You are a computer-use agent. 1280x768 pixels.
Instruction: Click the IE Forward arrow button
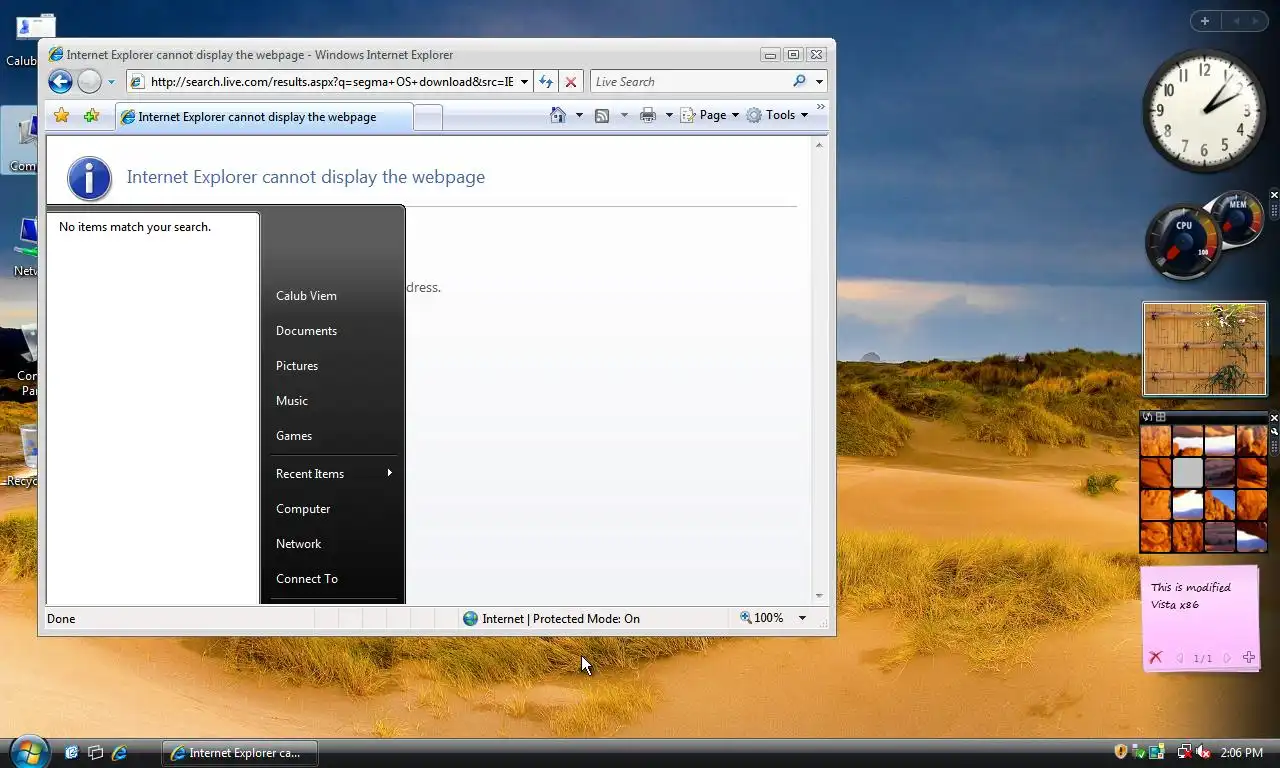tap(89, 82)
